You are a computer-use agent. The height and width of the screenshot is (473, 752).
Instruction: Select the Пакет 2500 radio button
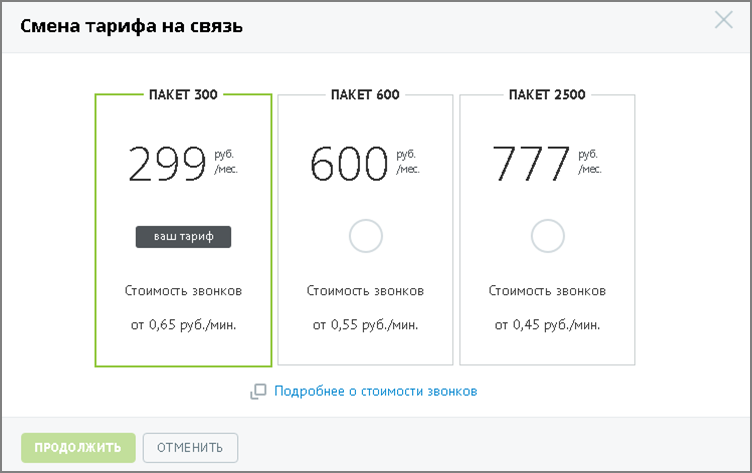click(547, 236)
